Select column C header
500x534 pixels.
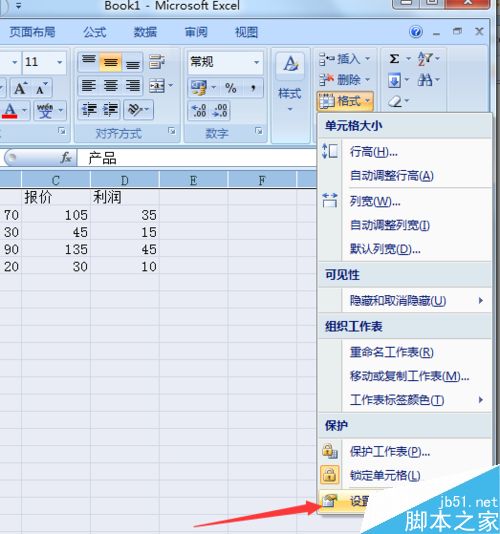point(56,180)
